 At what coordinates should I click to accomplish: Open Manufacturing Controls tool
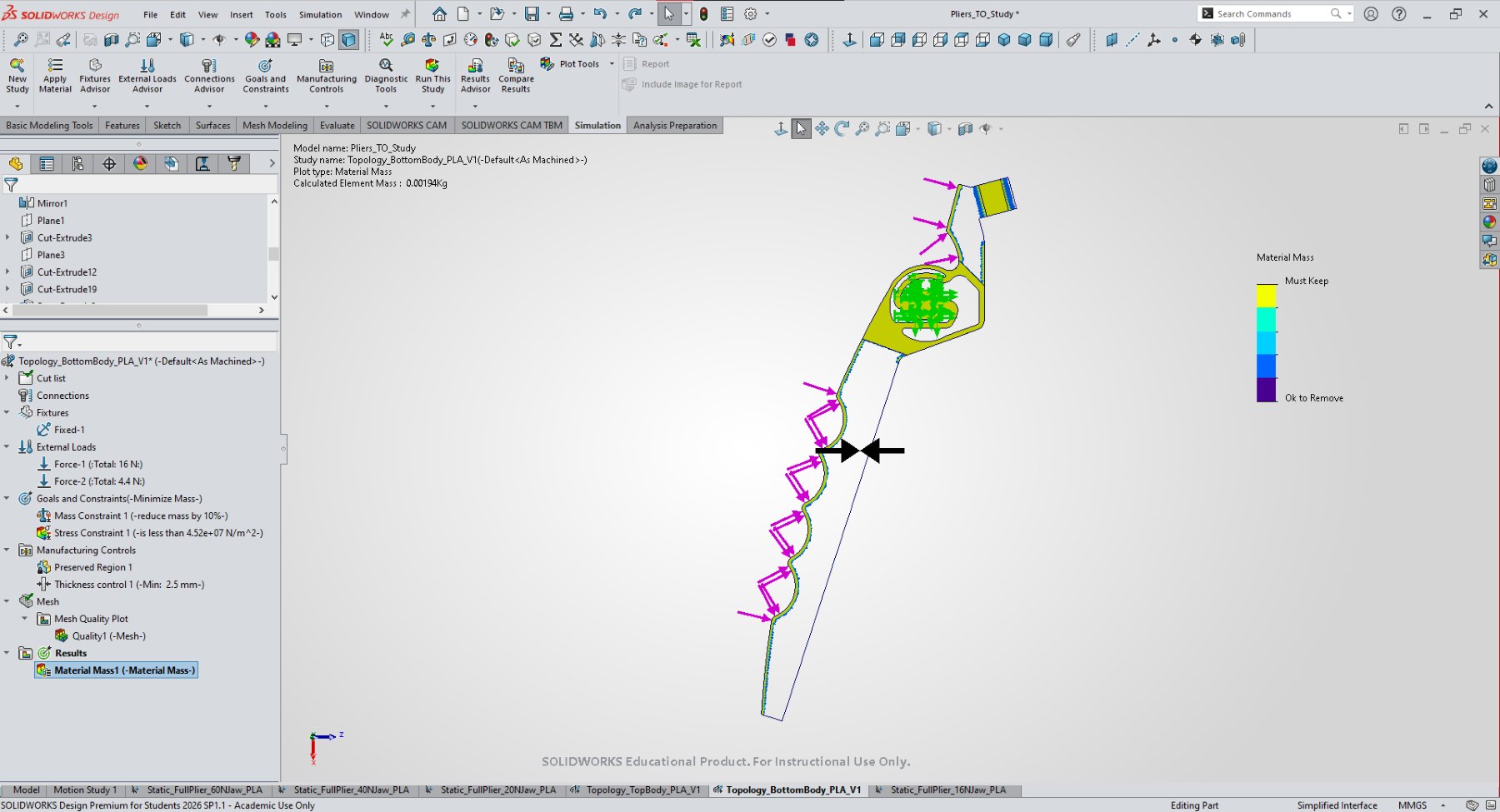click(x=327, y=75)
